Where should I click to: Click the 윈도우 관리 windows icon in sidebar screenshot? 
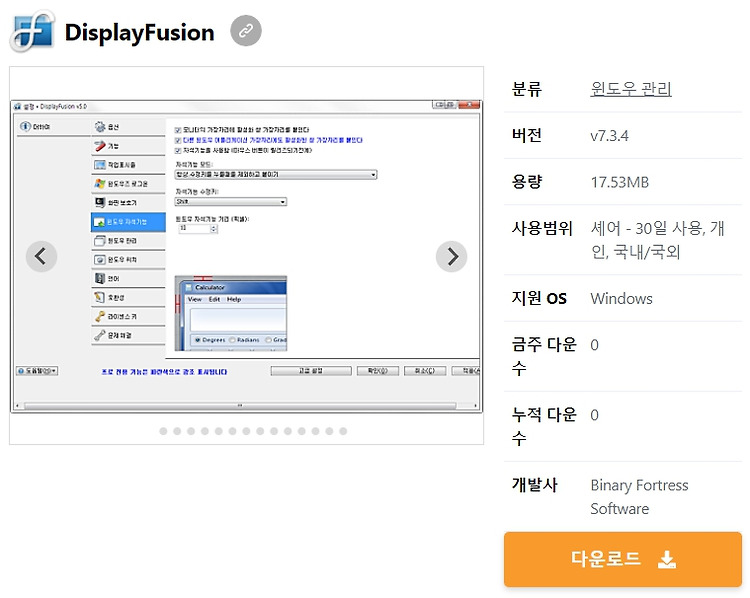click(100, 241)
